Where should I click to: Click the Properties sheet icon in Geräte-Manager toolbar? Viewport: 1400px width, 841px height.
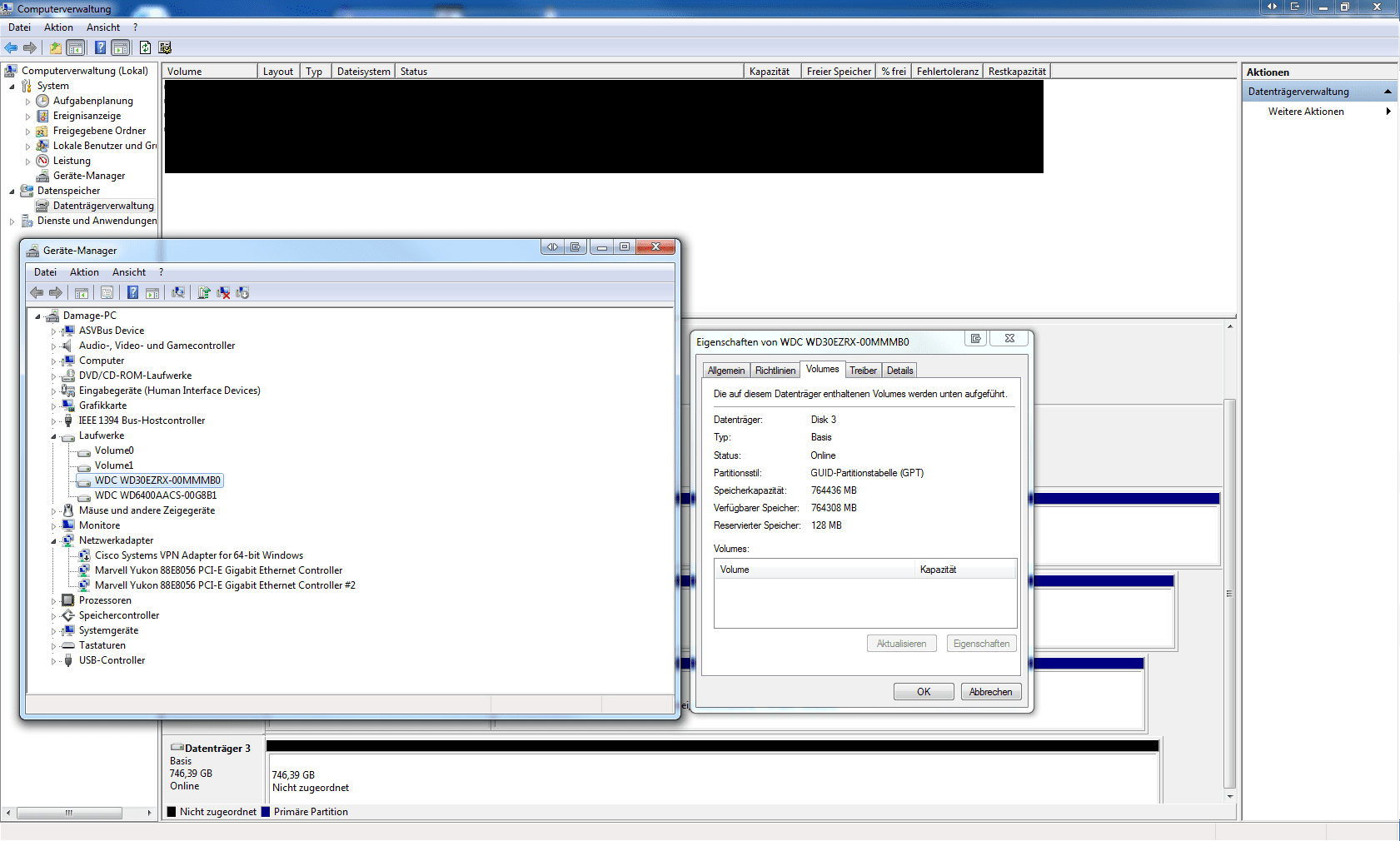click(x=107, y=293)
